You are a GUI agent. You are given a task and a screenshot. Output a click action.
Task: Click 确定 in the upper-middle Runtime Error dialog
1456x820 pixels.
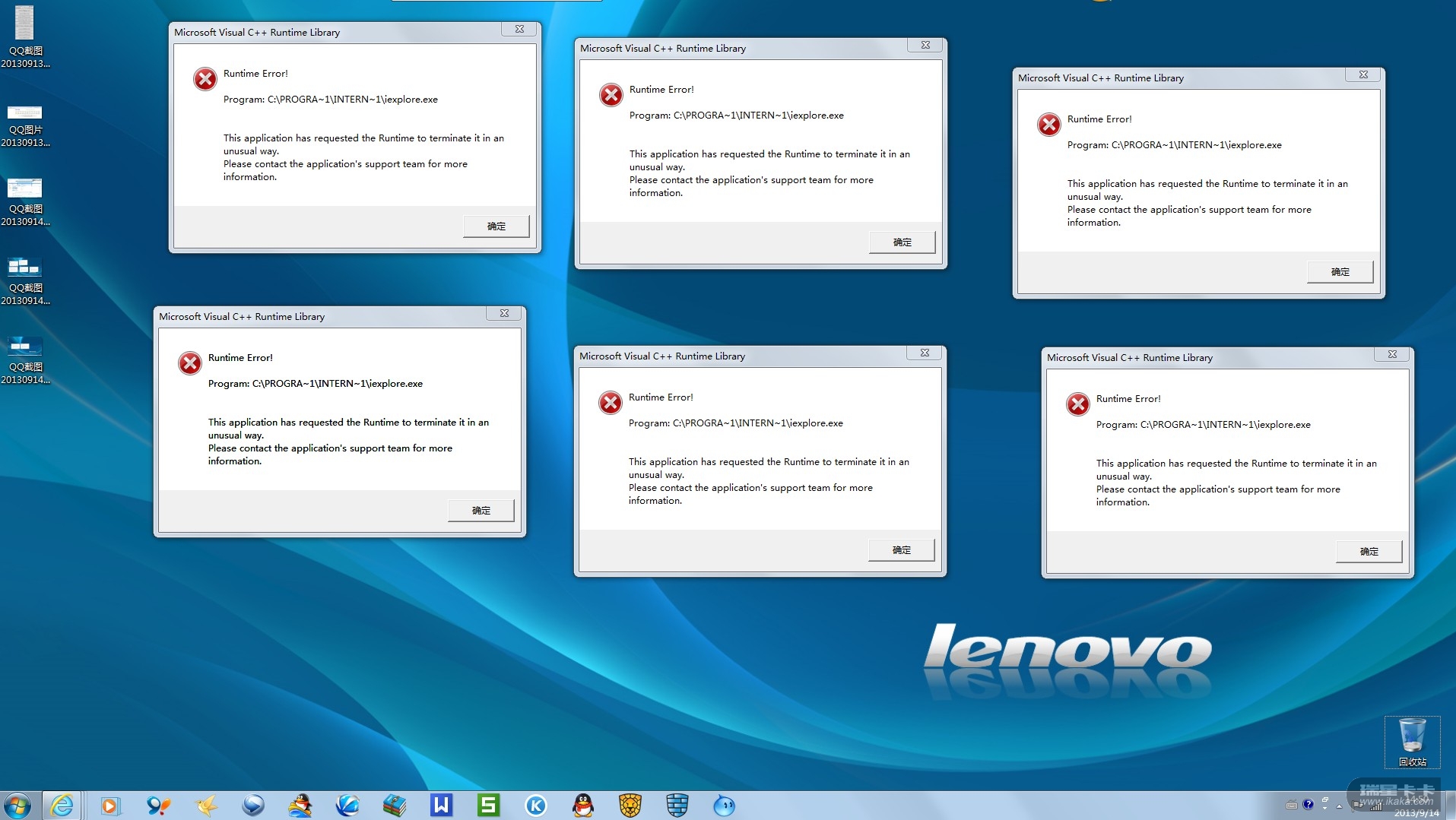pos(902,242)
